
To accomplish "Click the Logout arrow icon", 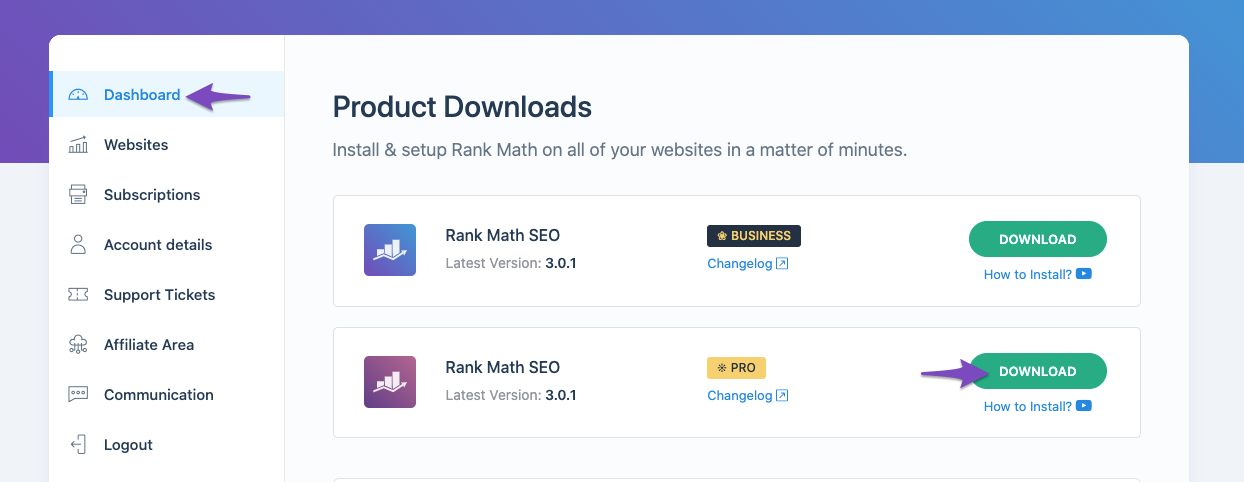I will [x=78, y=445].
